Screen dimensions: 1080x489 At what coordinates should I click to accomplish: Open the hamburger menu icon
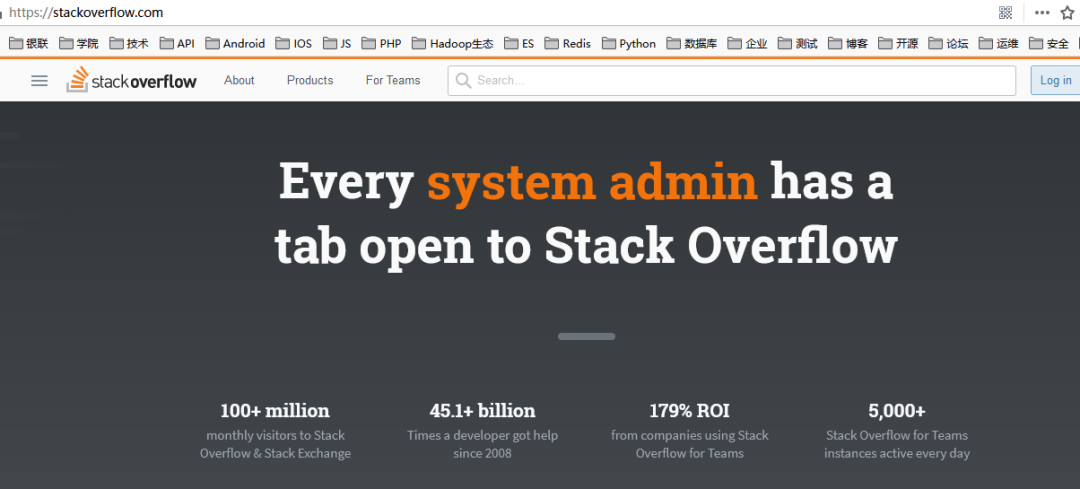[x=40, y=81]
